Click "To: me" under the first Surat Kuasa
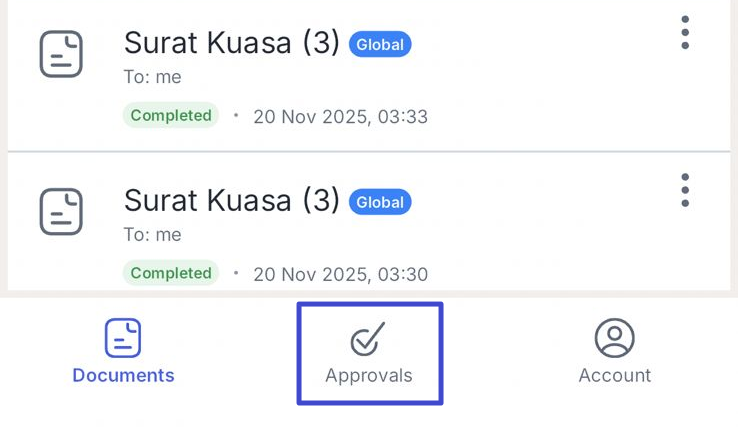Image resolution: width=738 pixels, height=433 pixels. (152, 77)
